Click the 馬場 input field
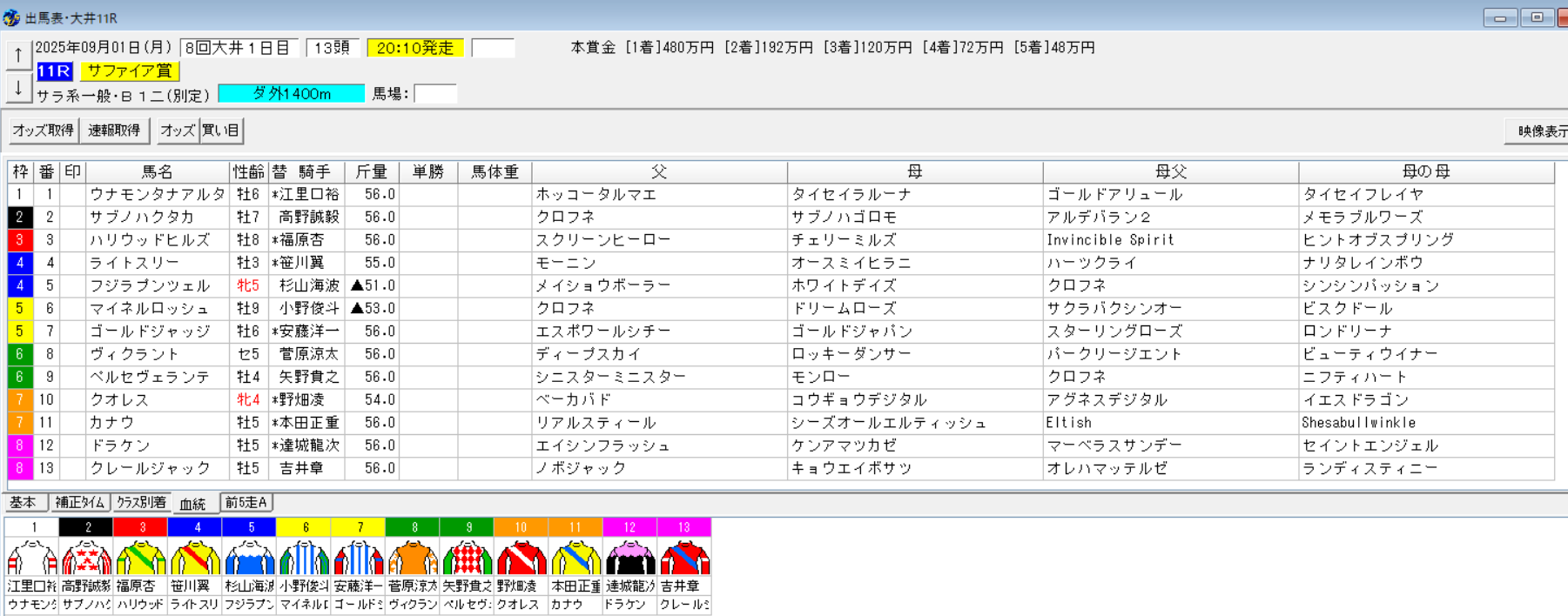The image size is (1568, 616). point(435,94)
